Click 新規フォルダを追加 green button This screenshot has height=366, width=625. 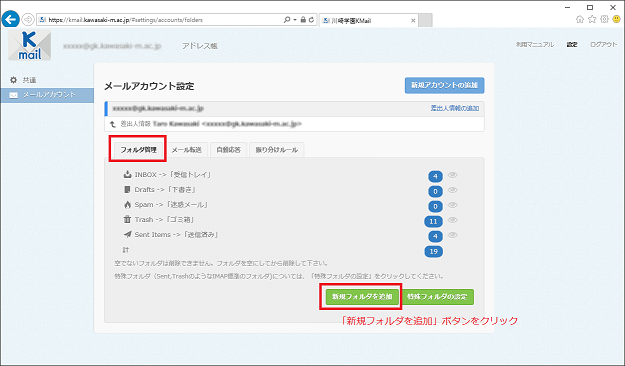pyautogui.click(x=362, y=297)
